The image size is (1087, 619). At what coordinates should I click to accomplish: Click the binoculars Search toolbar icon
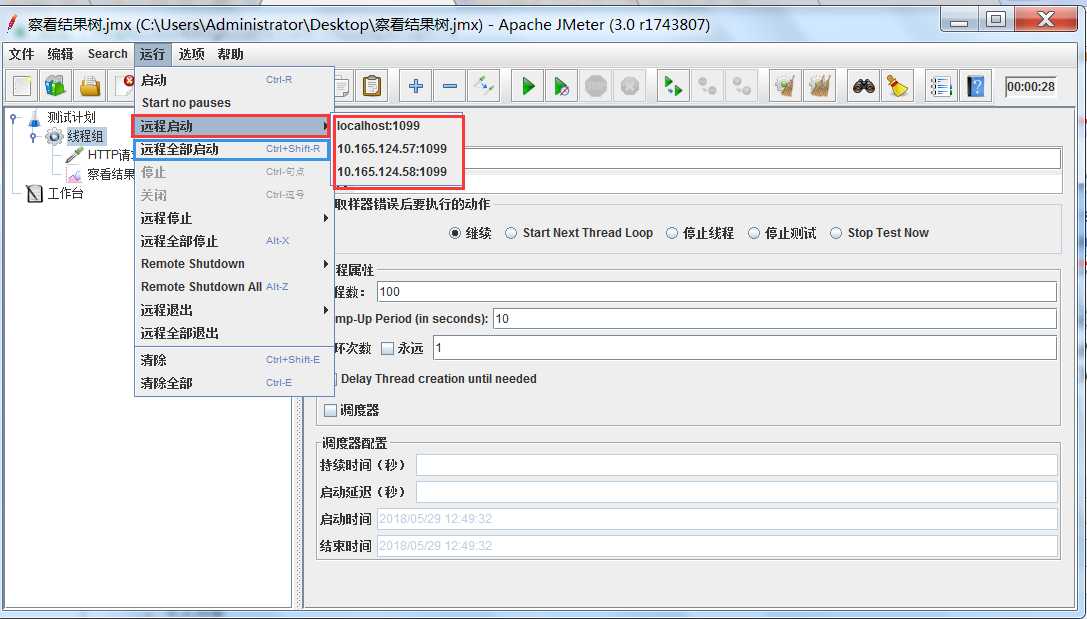click(863, 87)
